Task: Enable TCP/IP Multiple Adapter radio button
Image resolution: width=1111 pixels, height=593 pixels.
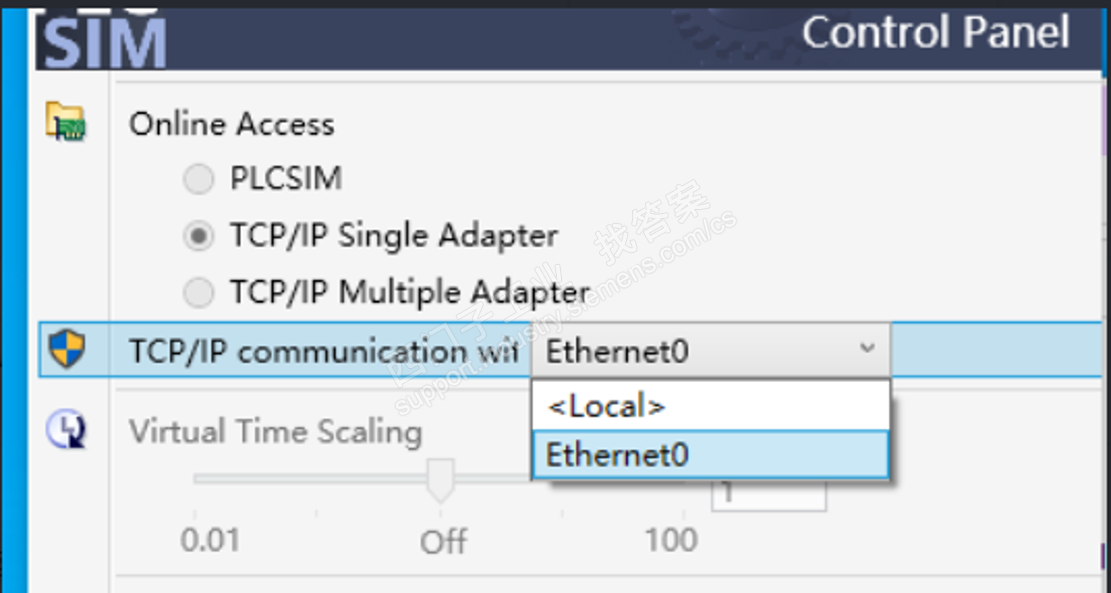Action: click(199, 292)
